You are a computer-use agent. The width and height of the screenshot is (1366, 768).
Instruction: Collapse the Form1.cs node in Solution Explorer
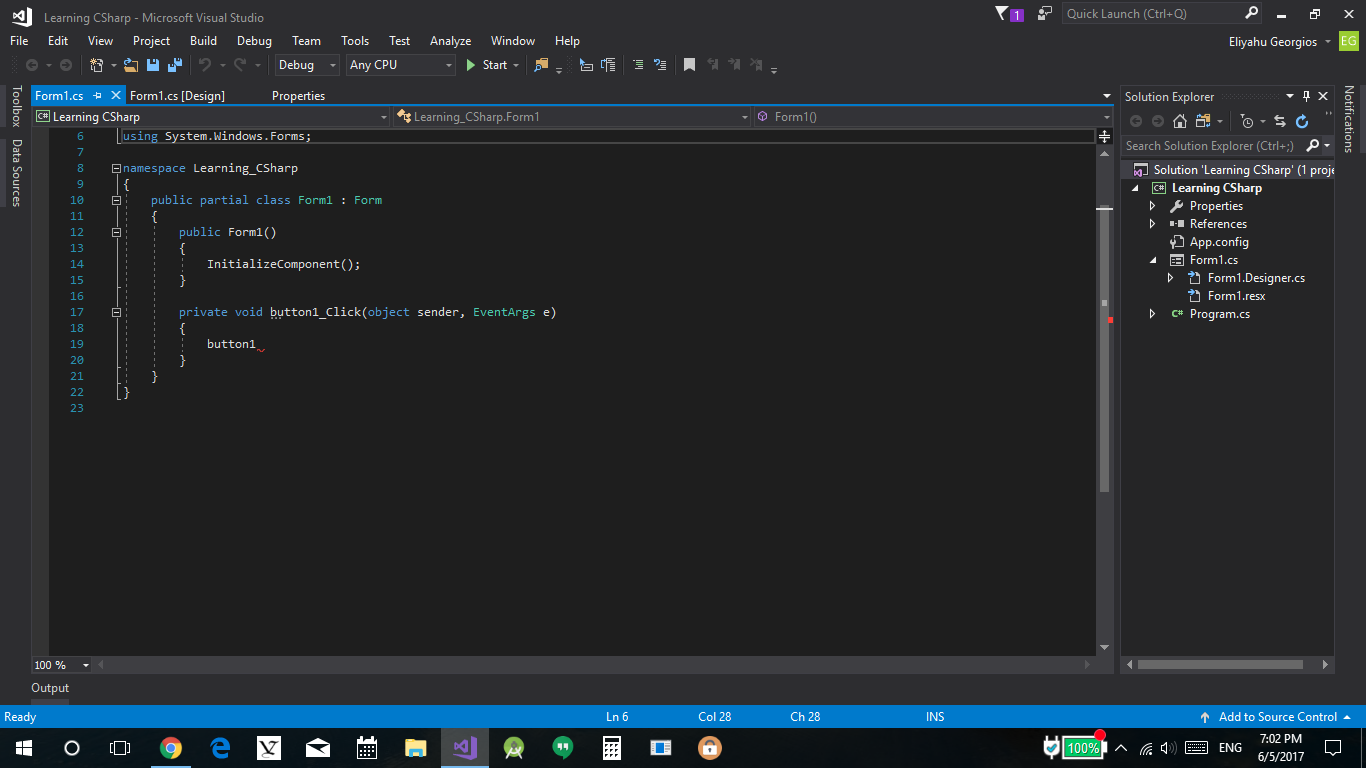pos(1152,260)
